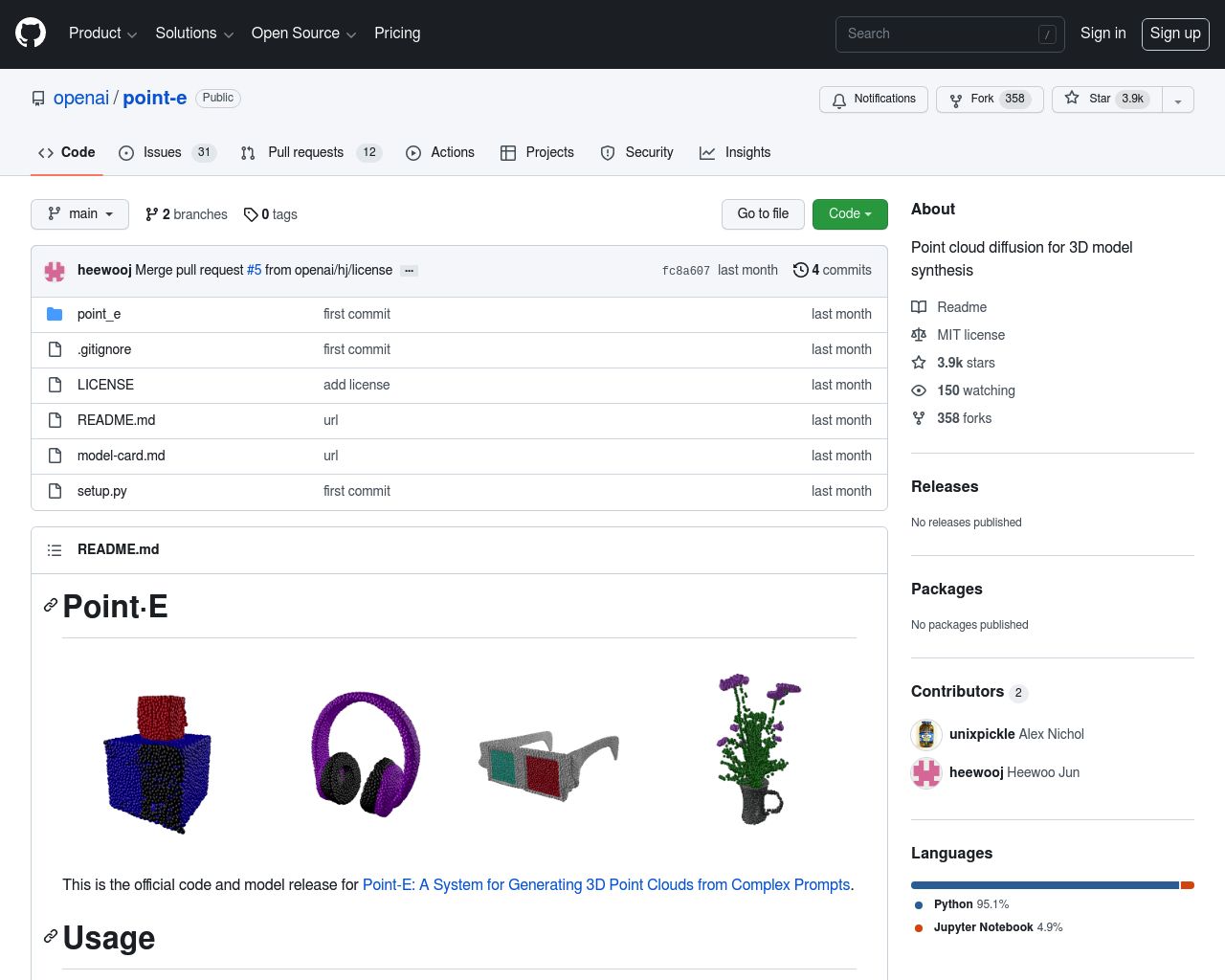1225x980 pixels.
Task: Click the anchor link icon beside Point·E heading
Action: tap(51, 606)
